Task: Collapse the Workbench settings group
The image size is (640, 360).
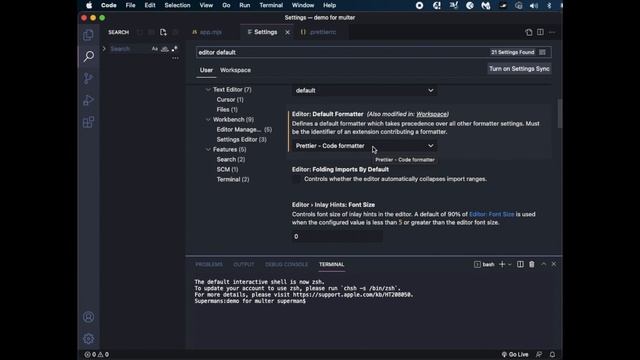Action: coord(208,120)
